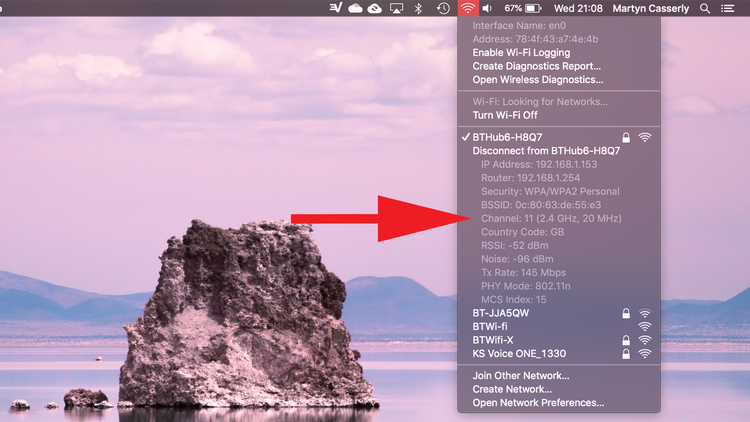Click the PHY Mode: 802.11n line
Image resolution: width=750 pixels, height=422 pixels.
(526, 286)
